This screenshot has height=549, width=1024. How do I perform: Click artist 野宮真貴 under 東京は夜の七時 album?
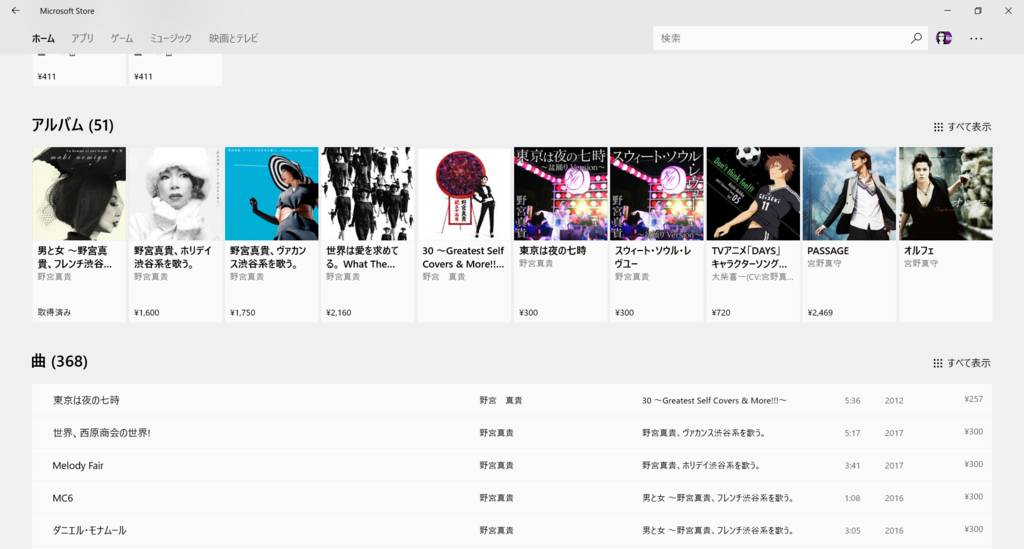click(x=536, y=264)
